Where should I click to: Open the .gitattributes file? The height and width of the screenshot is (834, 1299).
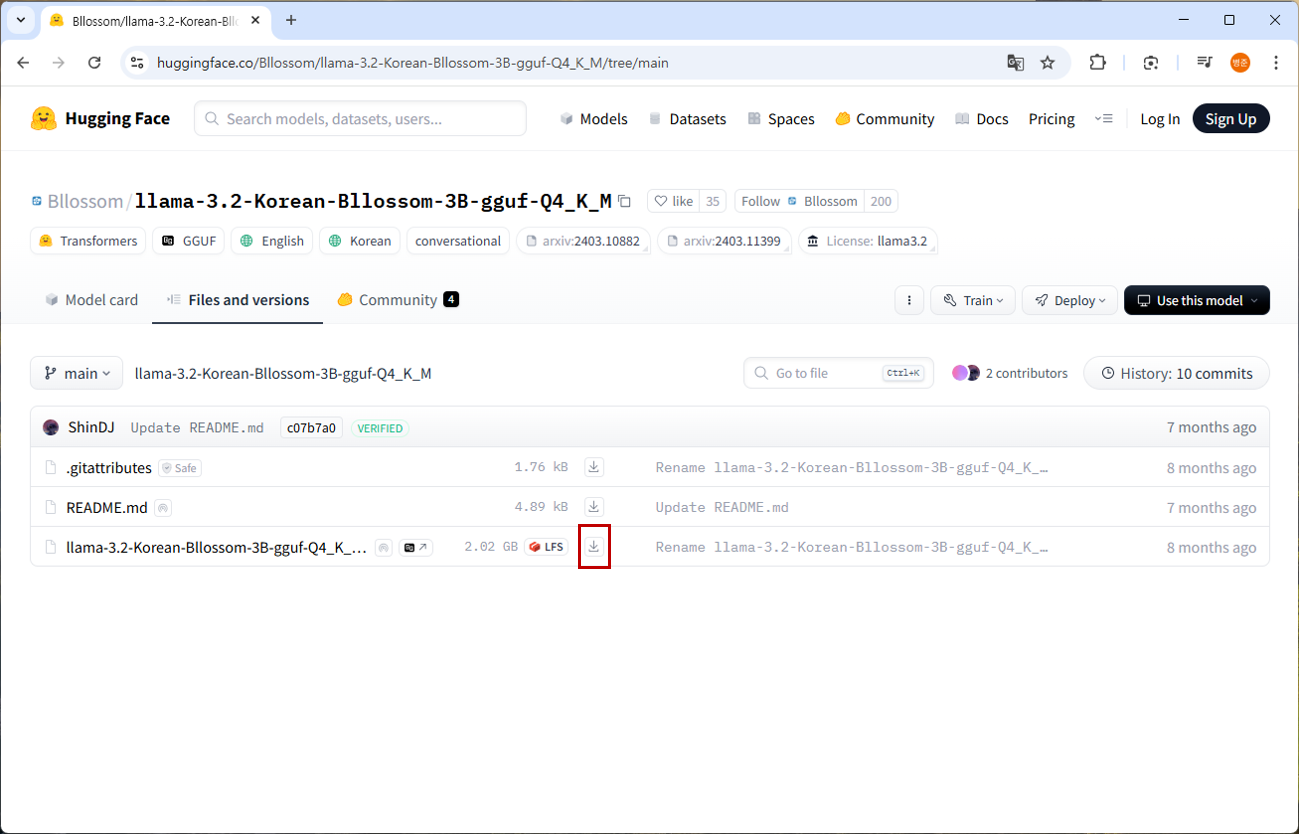pos(109,468)
